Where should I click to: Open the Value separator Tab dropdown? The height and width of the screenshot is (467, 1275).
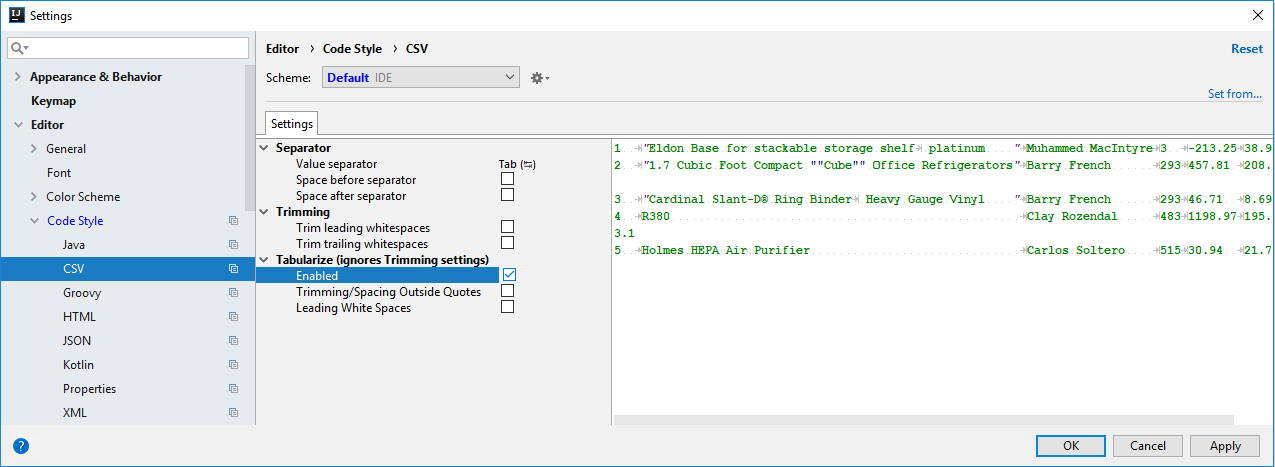(517, 164)
